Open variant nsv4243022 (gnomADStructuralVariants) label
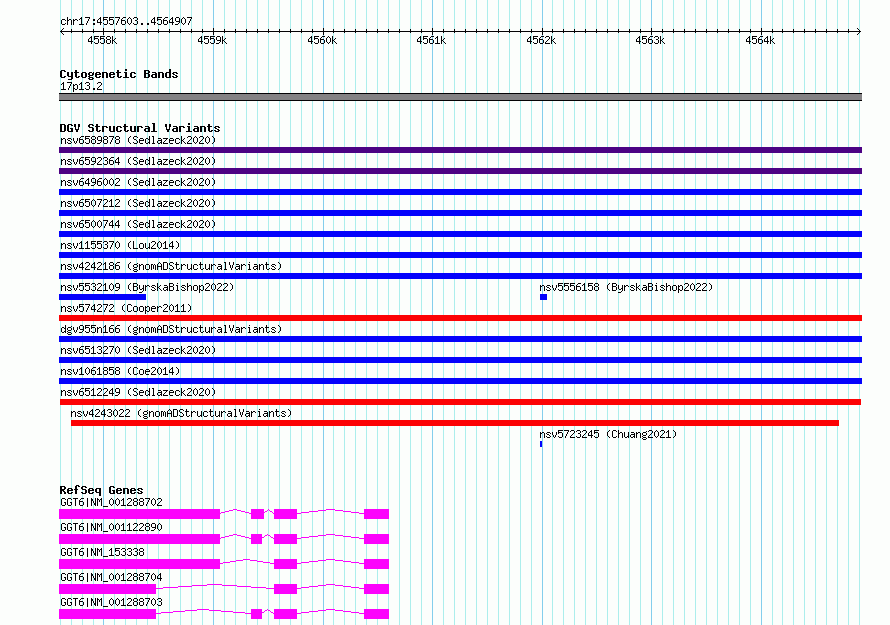This screenshot has height=625, width=890. [x=181, y=413]
